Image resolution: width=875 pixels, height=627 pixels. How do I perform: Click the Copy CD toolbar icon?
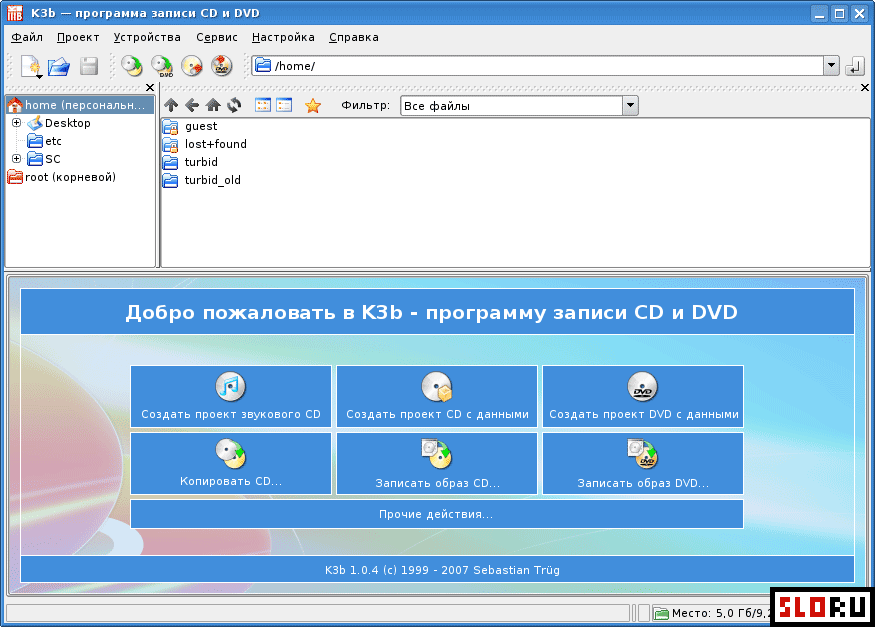click(x=132, y=66)
